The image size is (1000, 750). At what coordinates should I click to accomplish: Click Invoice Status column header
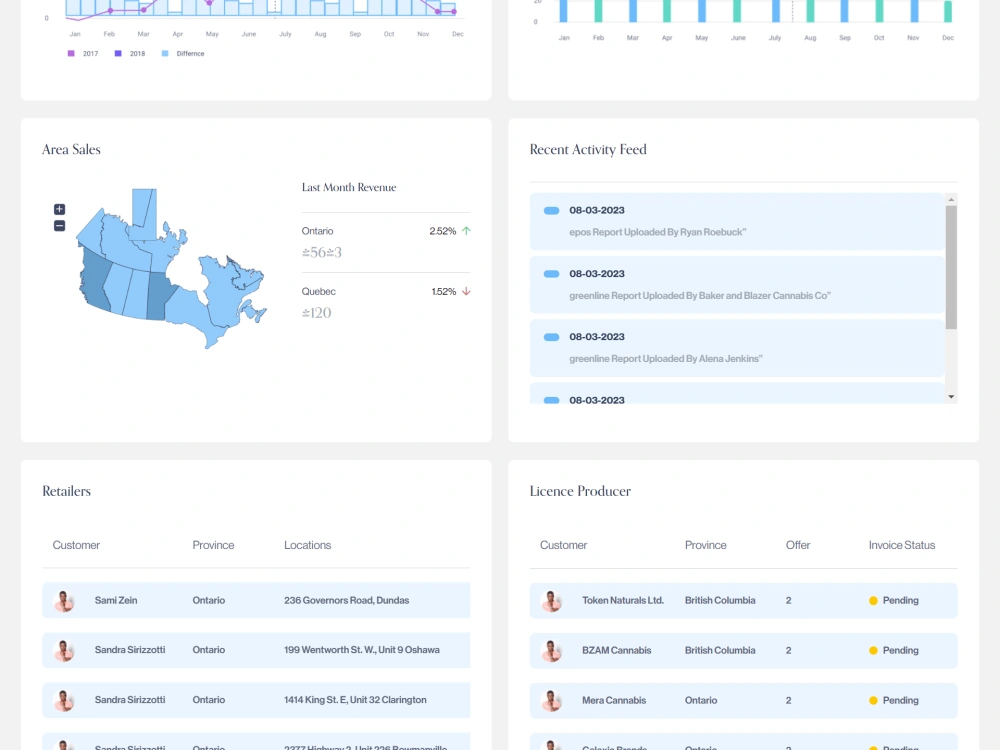902,545
